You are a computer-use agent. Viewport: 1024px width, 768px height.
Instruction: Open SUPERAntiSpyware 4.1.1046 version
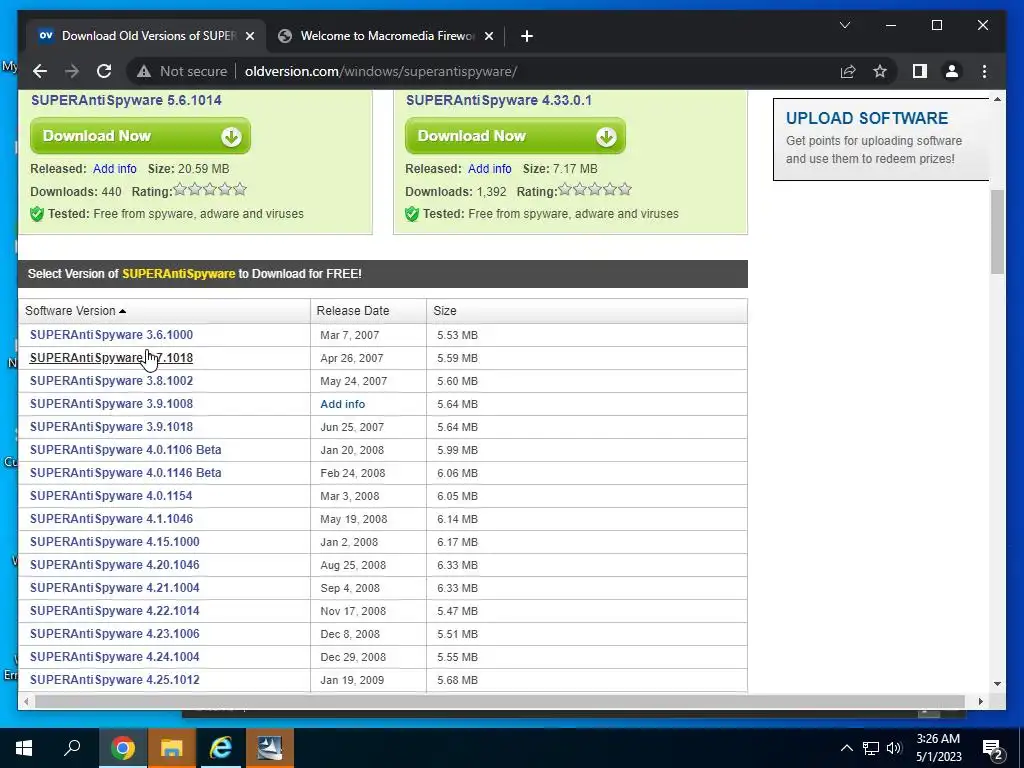(x=111, y=519)
